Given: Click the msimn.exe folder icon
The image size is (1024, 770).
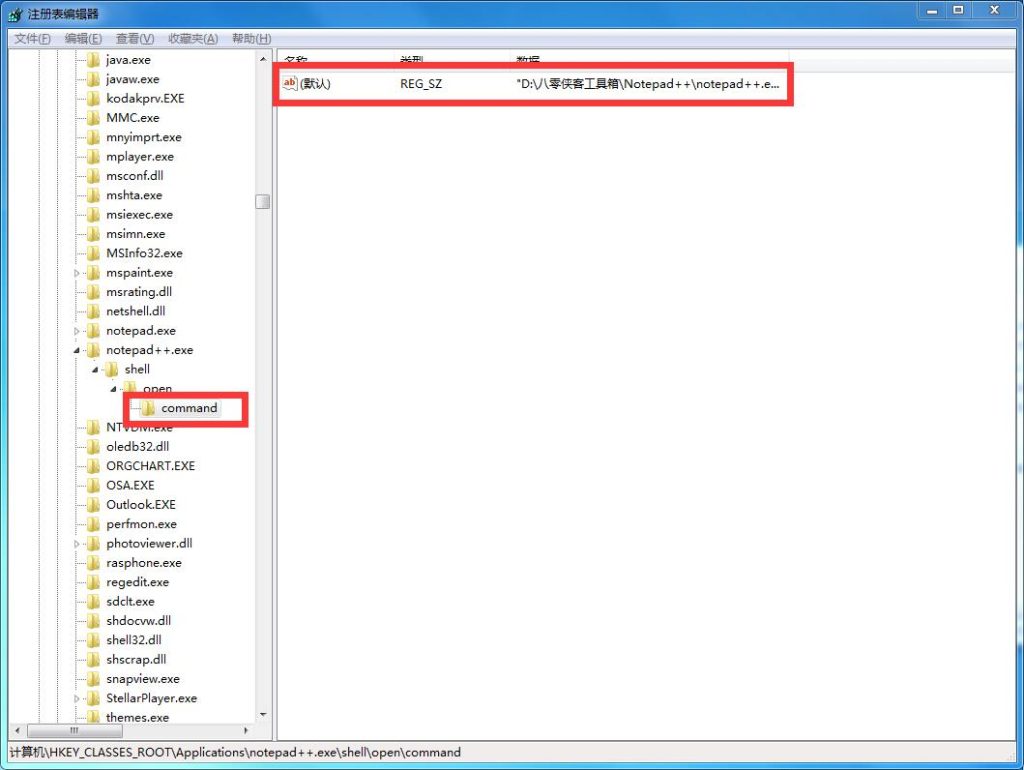Looking at the screenshot, I should pos(93,234).
